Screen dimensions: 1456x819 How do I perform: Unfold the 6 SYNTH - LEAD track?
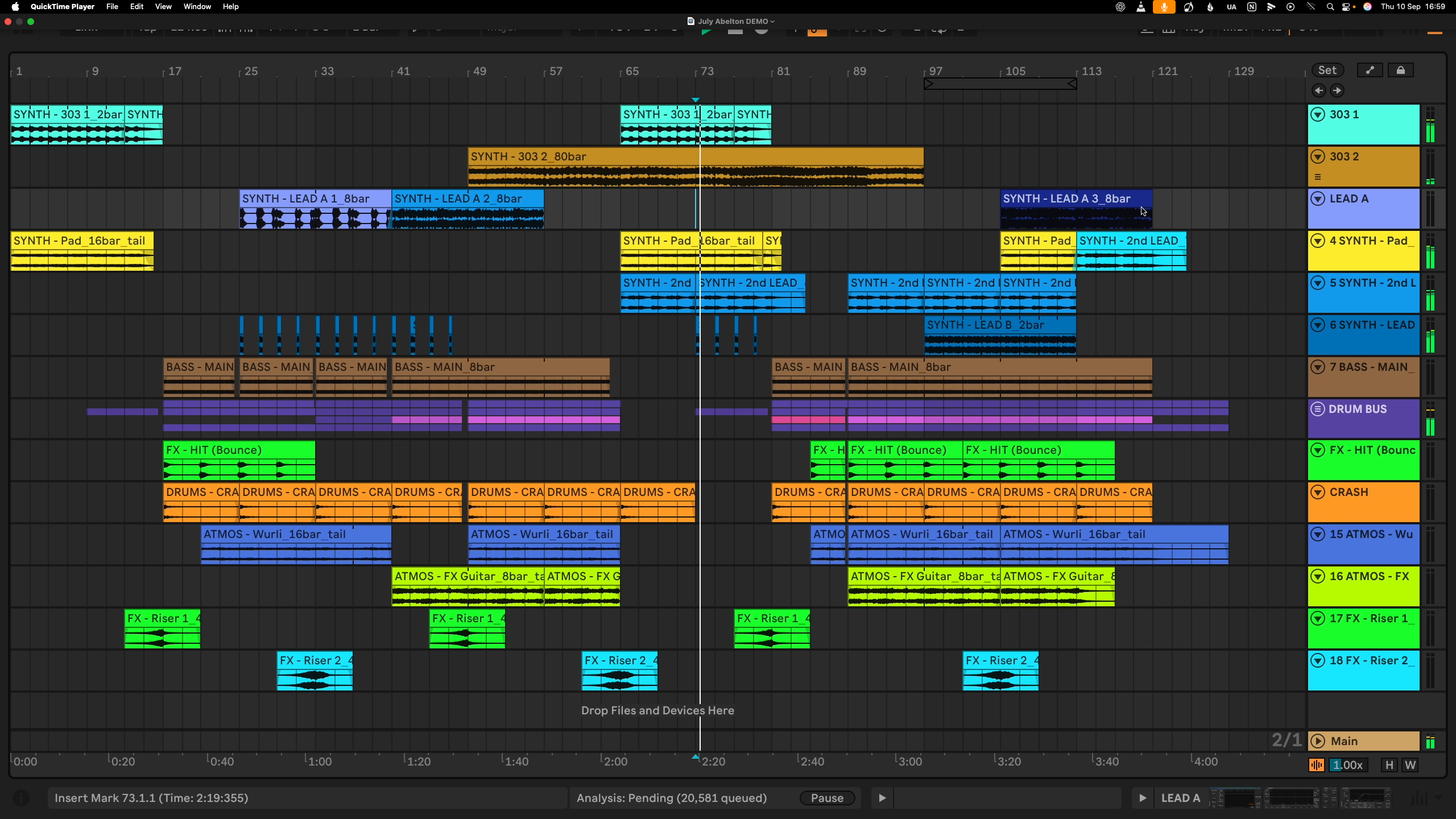[1318, 325]
